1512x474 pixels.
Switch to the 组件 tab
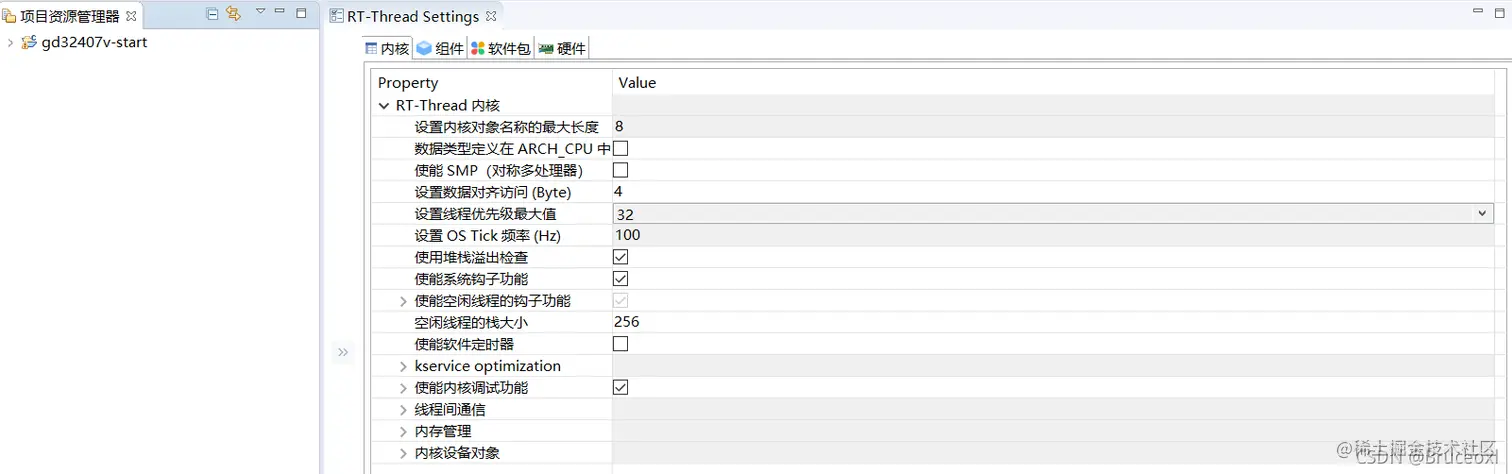440,48
